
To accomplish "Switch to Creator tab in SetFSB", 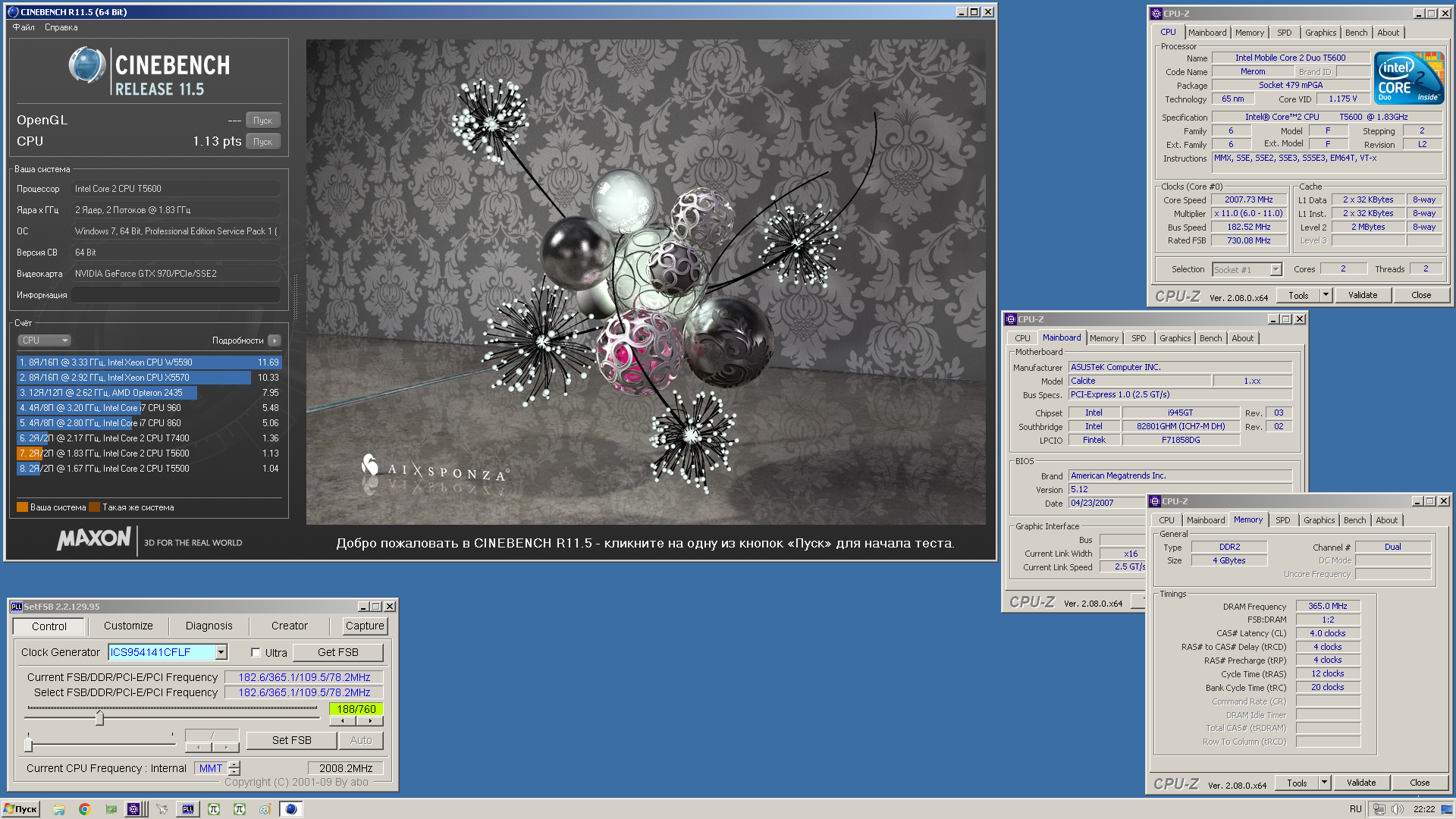I will coord(290,626).
